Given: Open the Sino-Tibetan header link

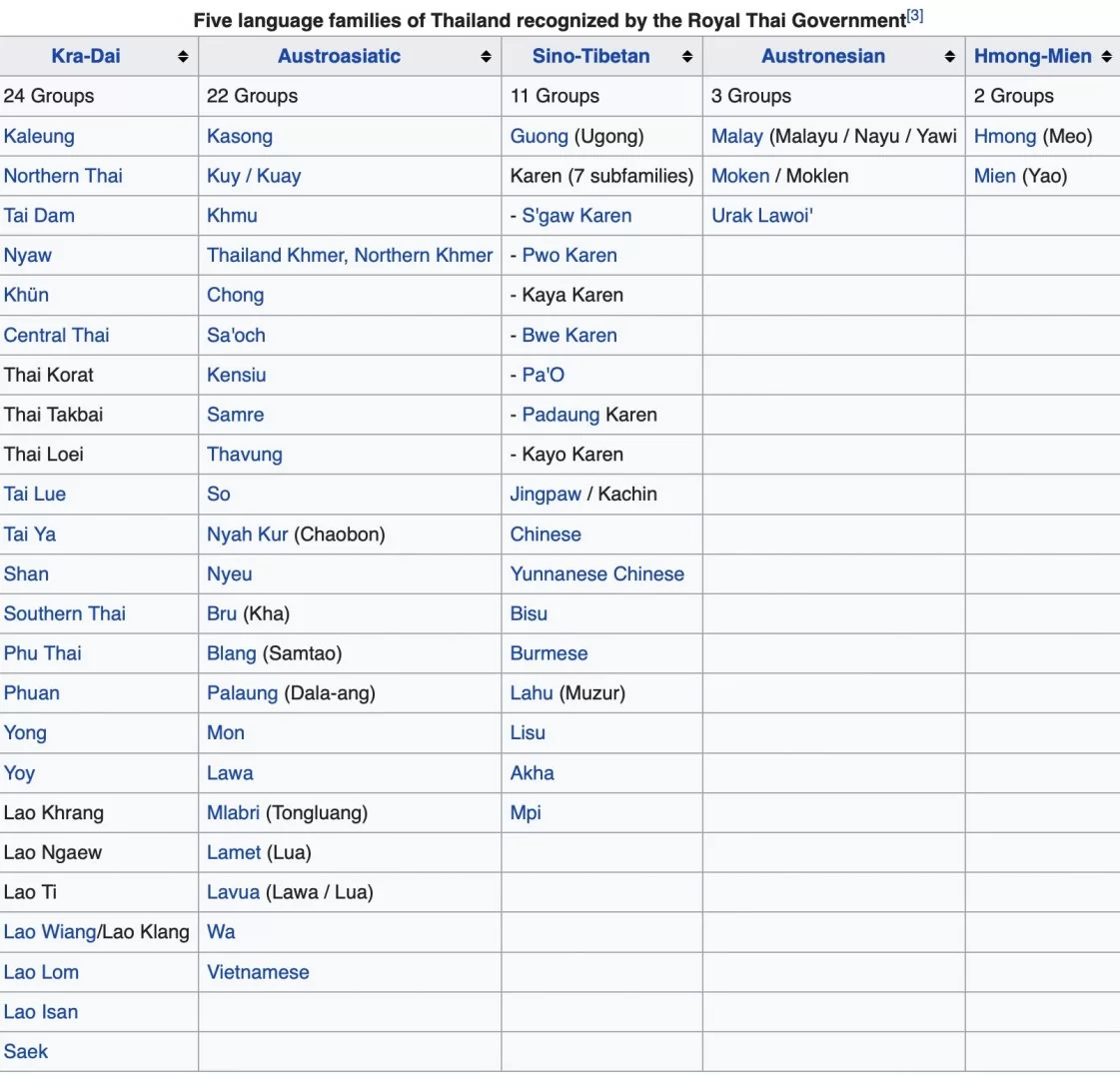Looking at the screenshot, I should click(590, 56).
